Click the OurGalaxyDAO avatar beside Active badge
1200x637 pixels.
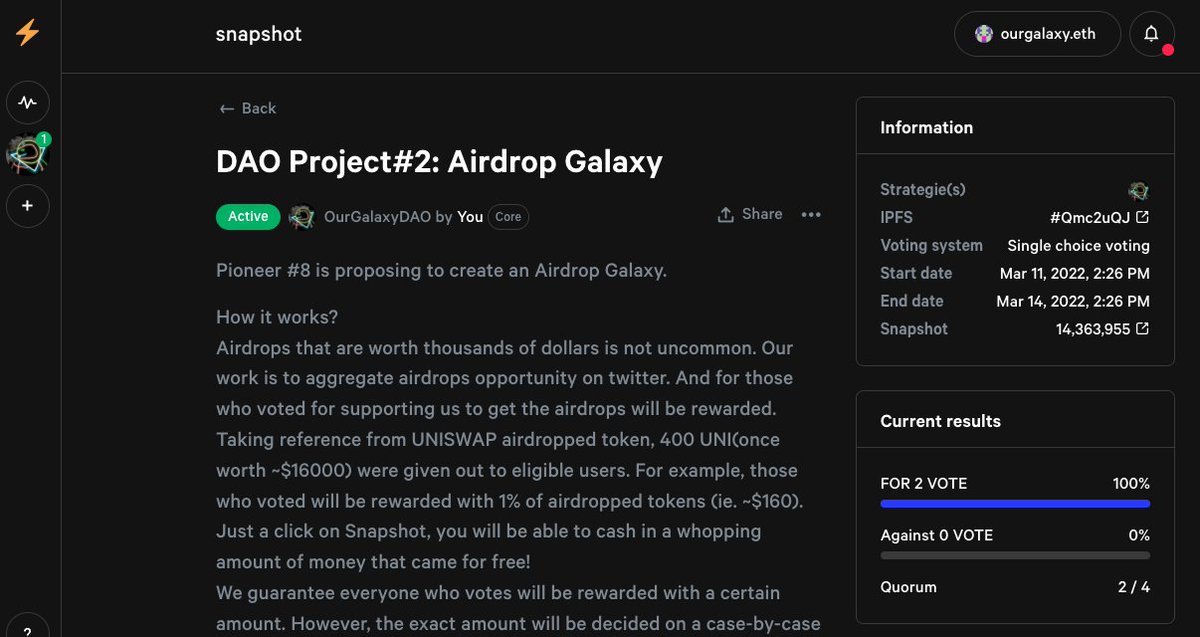coord(303,216)
